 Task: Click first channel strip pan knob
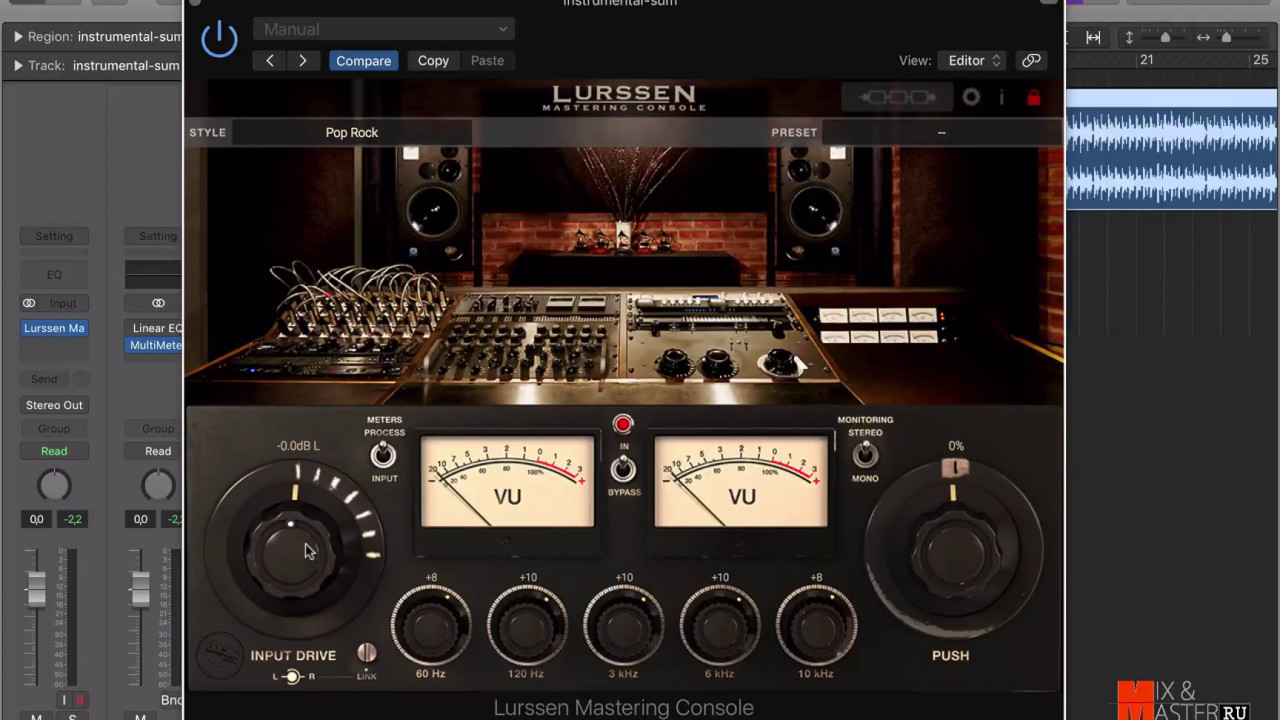click(54, 485)
